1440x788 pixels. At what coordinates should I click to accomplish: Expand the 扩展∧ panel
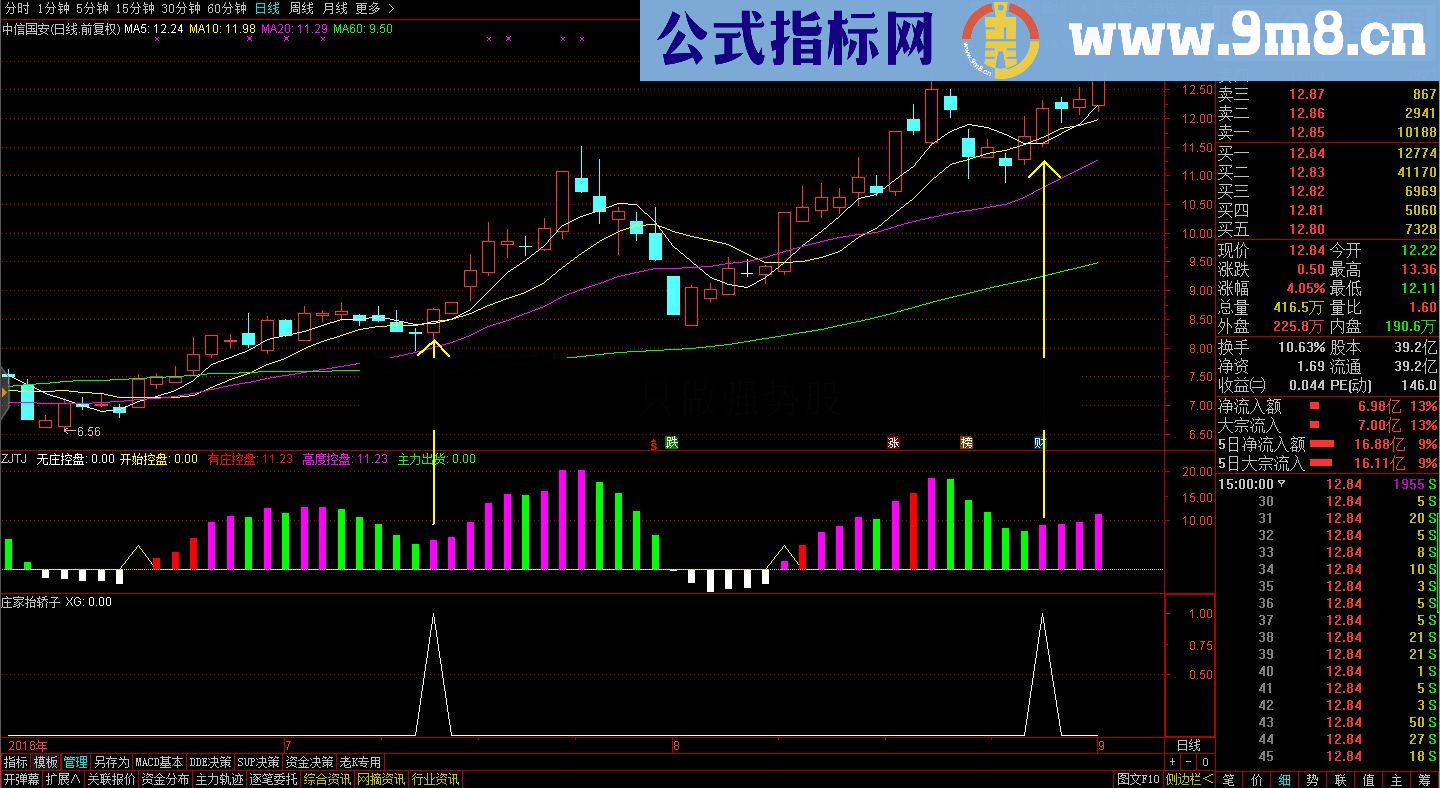pos(61,779)
